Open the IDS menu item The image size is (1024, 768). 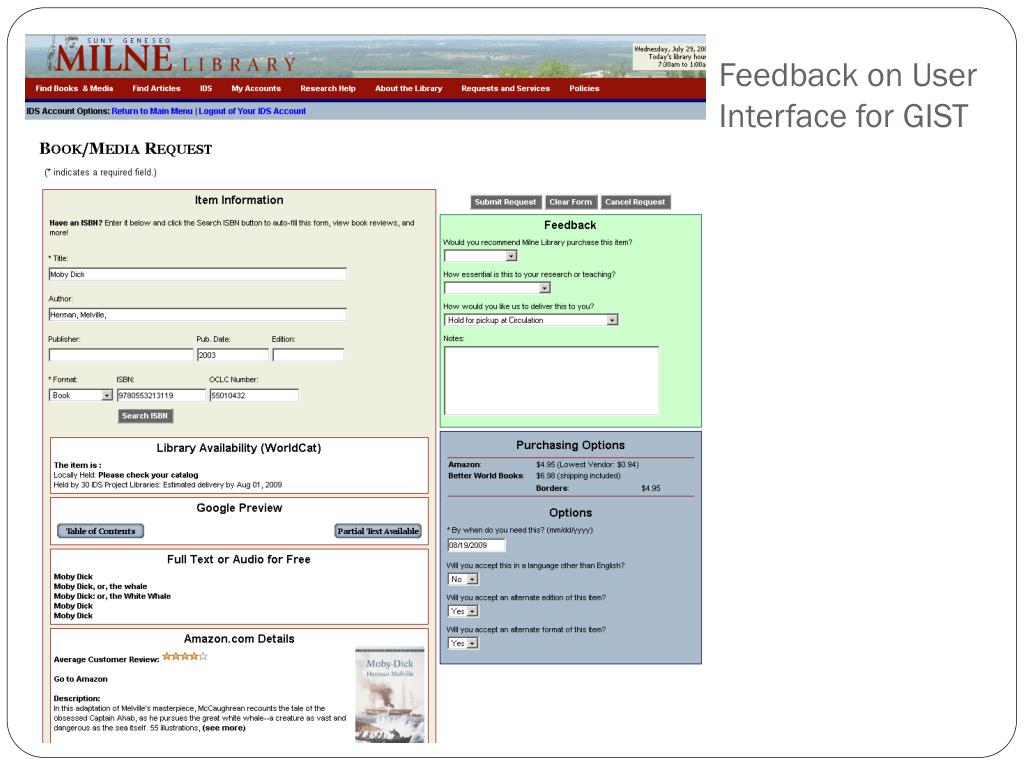pos(206,88)
